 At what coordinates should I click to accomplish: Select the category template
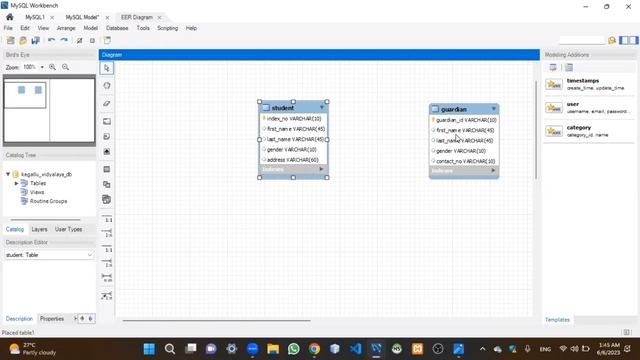[x=589, y=131]
